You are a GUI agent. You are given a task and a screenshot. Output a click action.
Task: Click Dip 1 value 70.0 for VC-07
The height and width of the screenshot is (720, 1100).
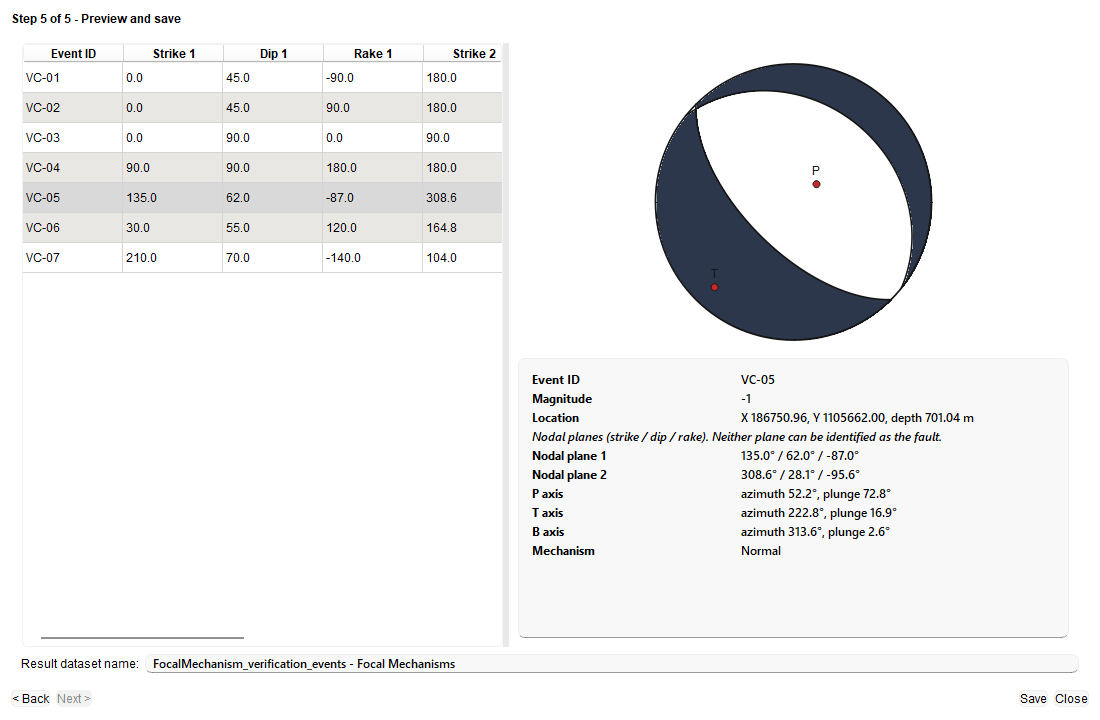click(238, 258)
